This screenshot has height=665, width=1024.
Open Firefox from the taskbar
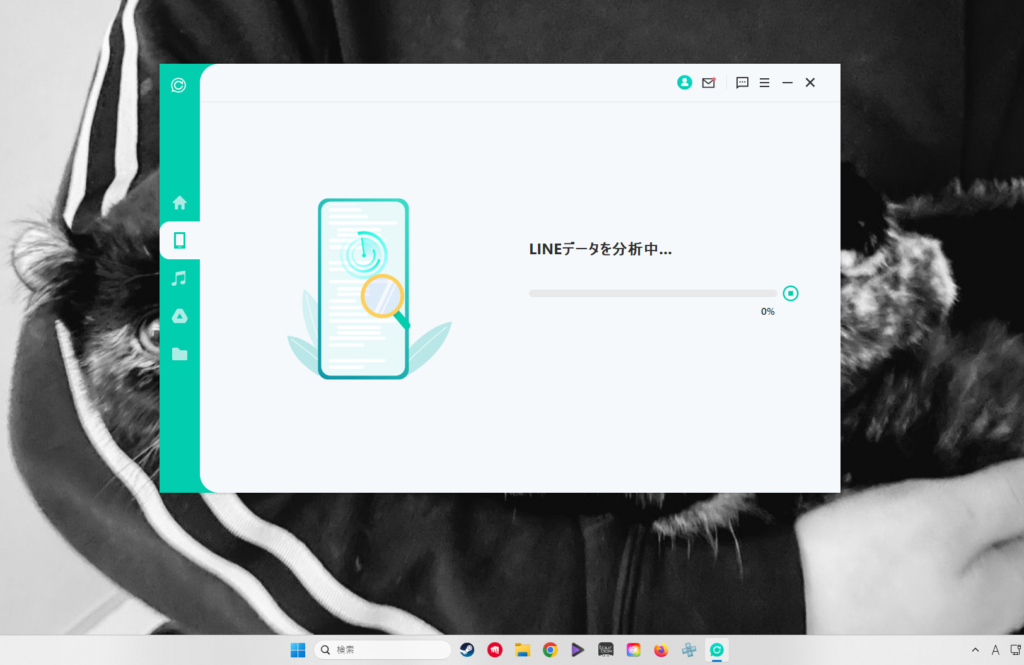point(661,650)
